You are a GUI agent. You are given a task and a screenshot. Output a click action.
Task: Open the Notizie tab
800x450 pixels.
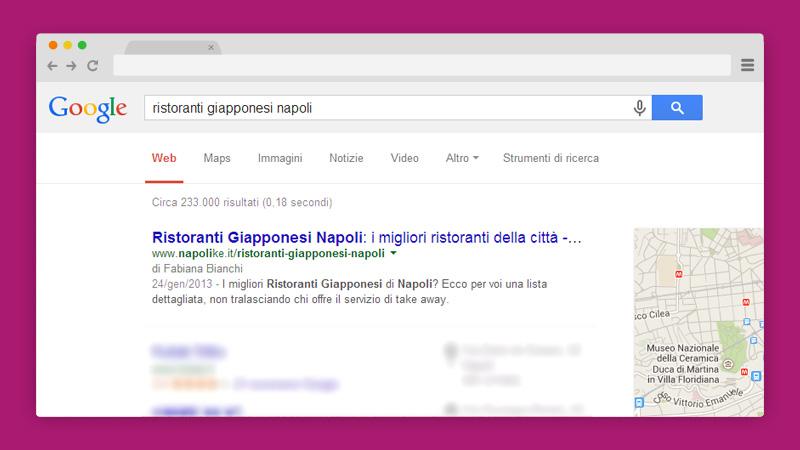pos(346,158)
